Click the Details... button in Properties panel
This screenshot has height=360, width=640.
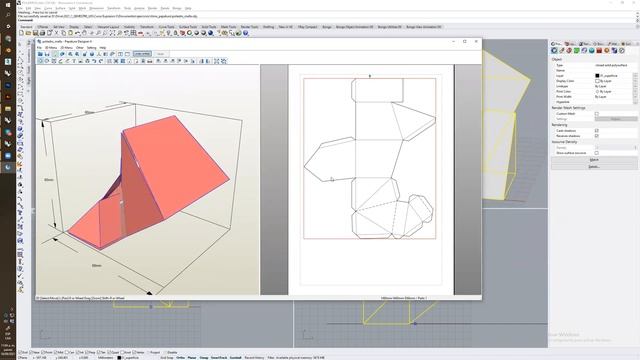594,167
